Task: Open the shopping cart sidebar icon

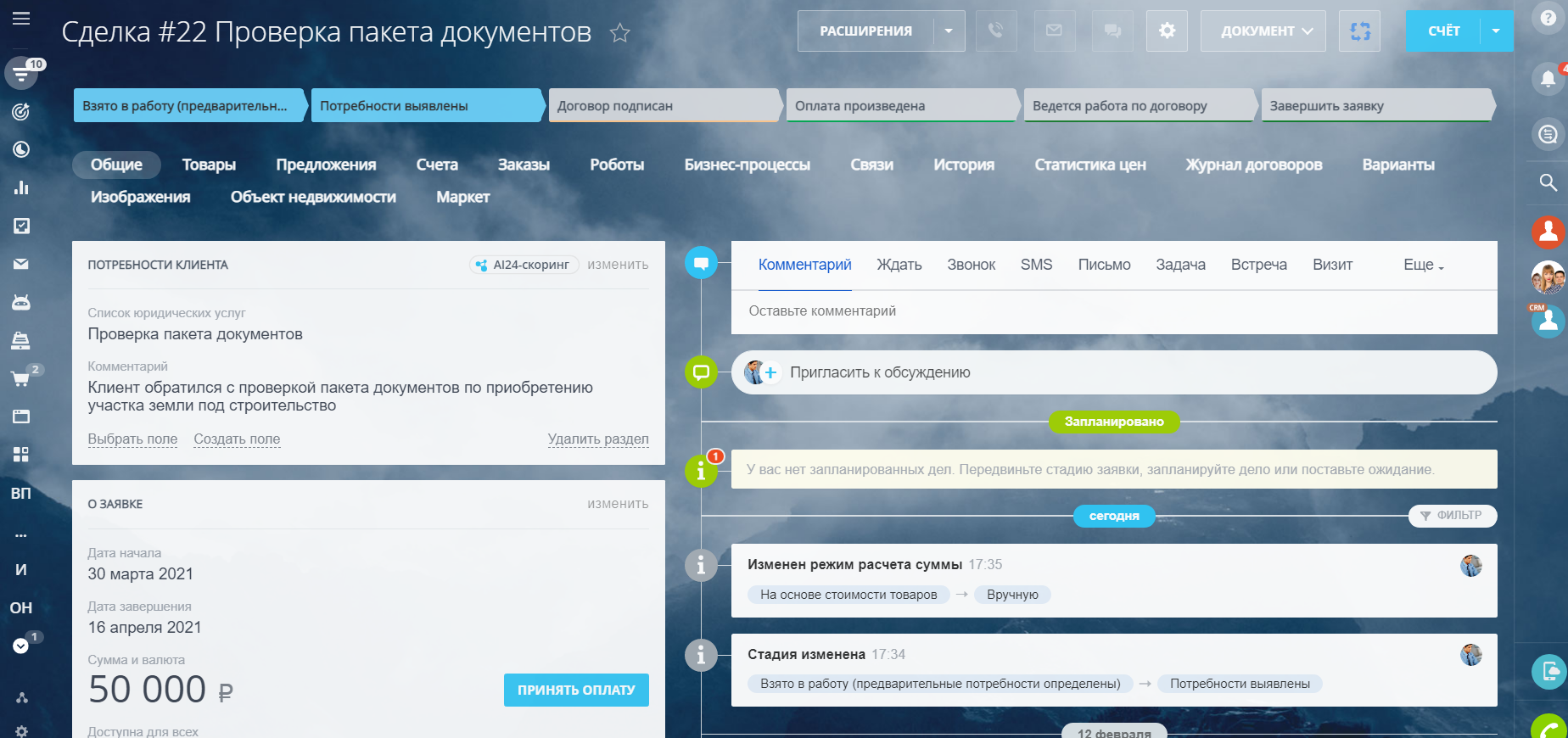Action: (21, 378)
